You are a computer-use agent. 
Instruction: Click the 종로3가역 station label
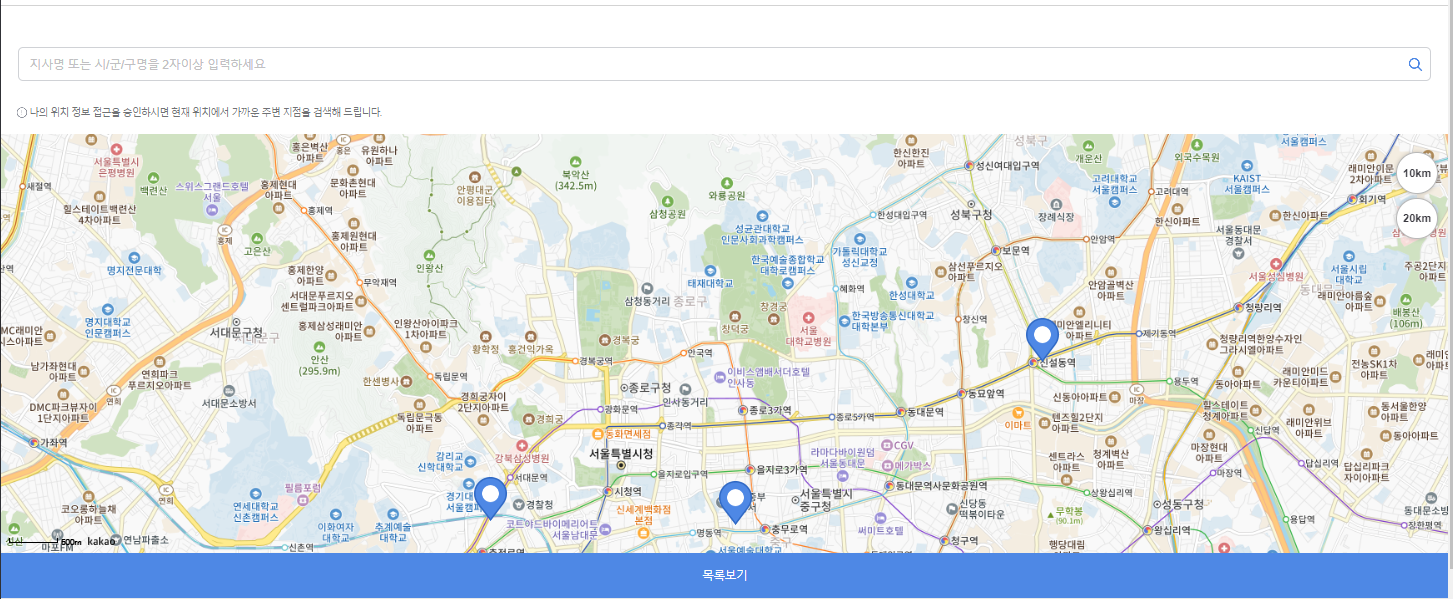(770, 410)
